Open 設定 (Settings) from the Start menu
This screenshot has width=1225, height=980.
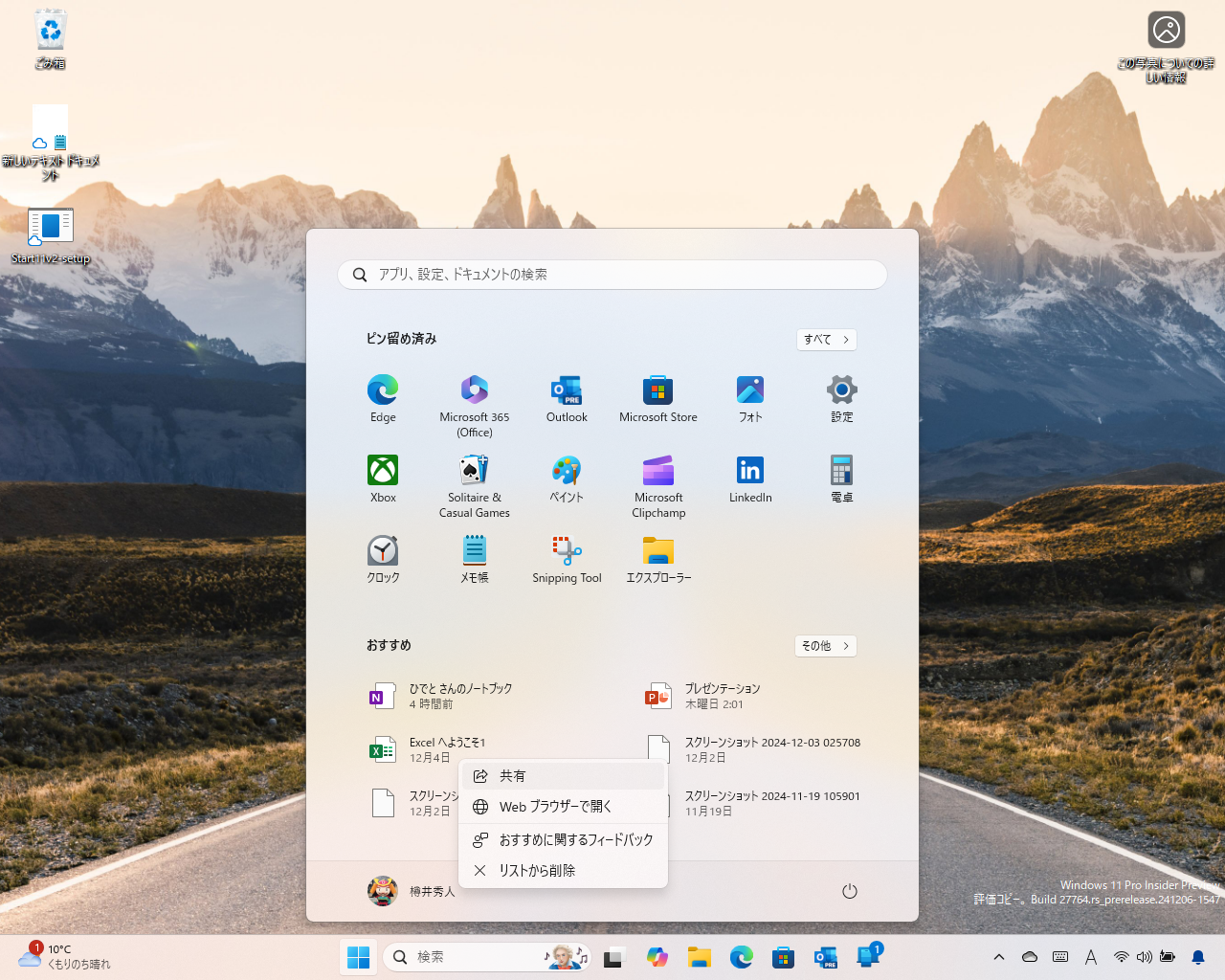(x=841, y=398)
